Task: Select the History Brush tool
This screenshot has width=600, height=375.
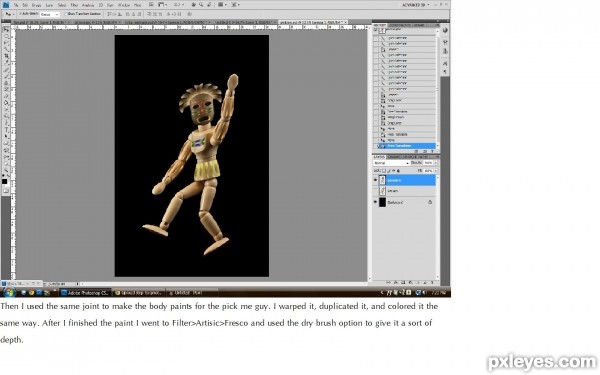Action: coord(7,89)
